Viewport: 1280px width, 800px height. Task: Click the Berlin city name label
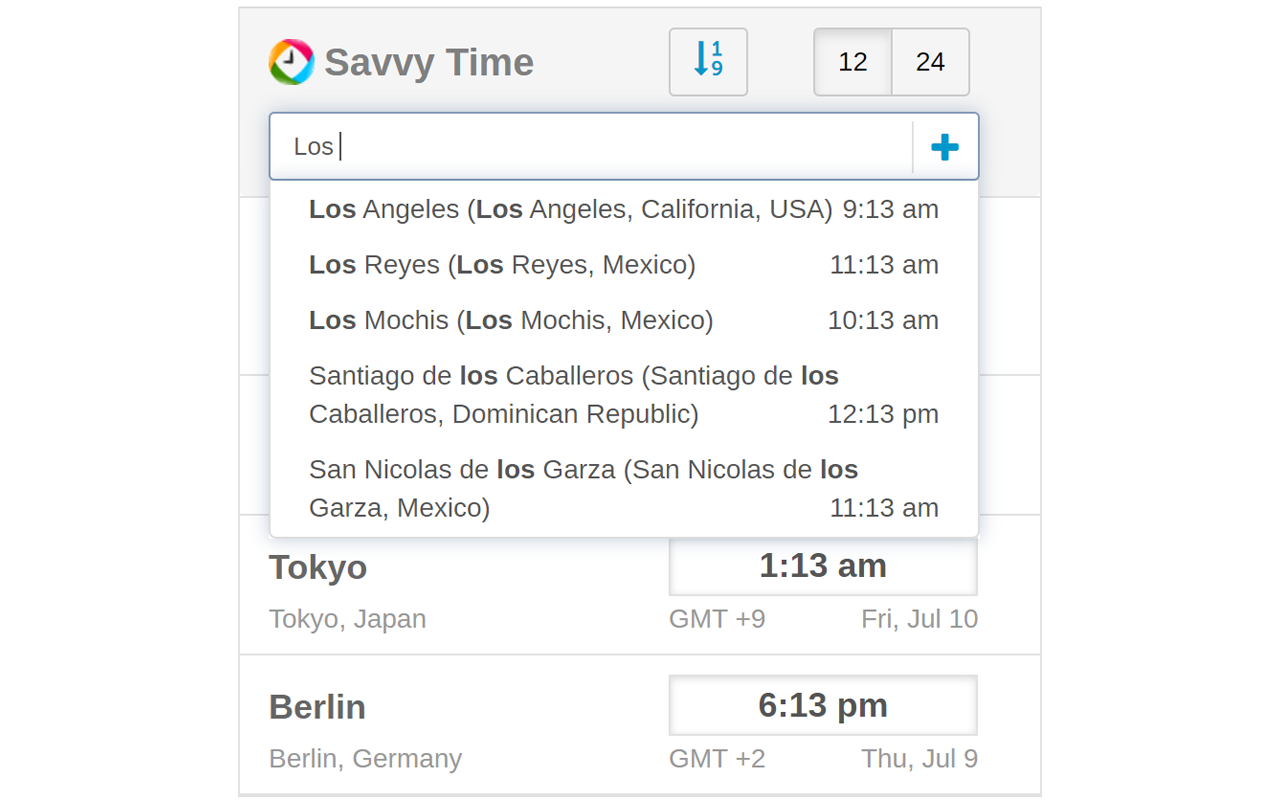click(x=317, y=707)
